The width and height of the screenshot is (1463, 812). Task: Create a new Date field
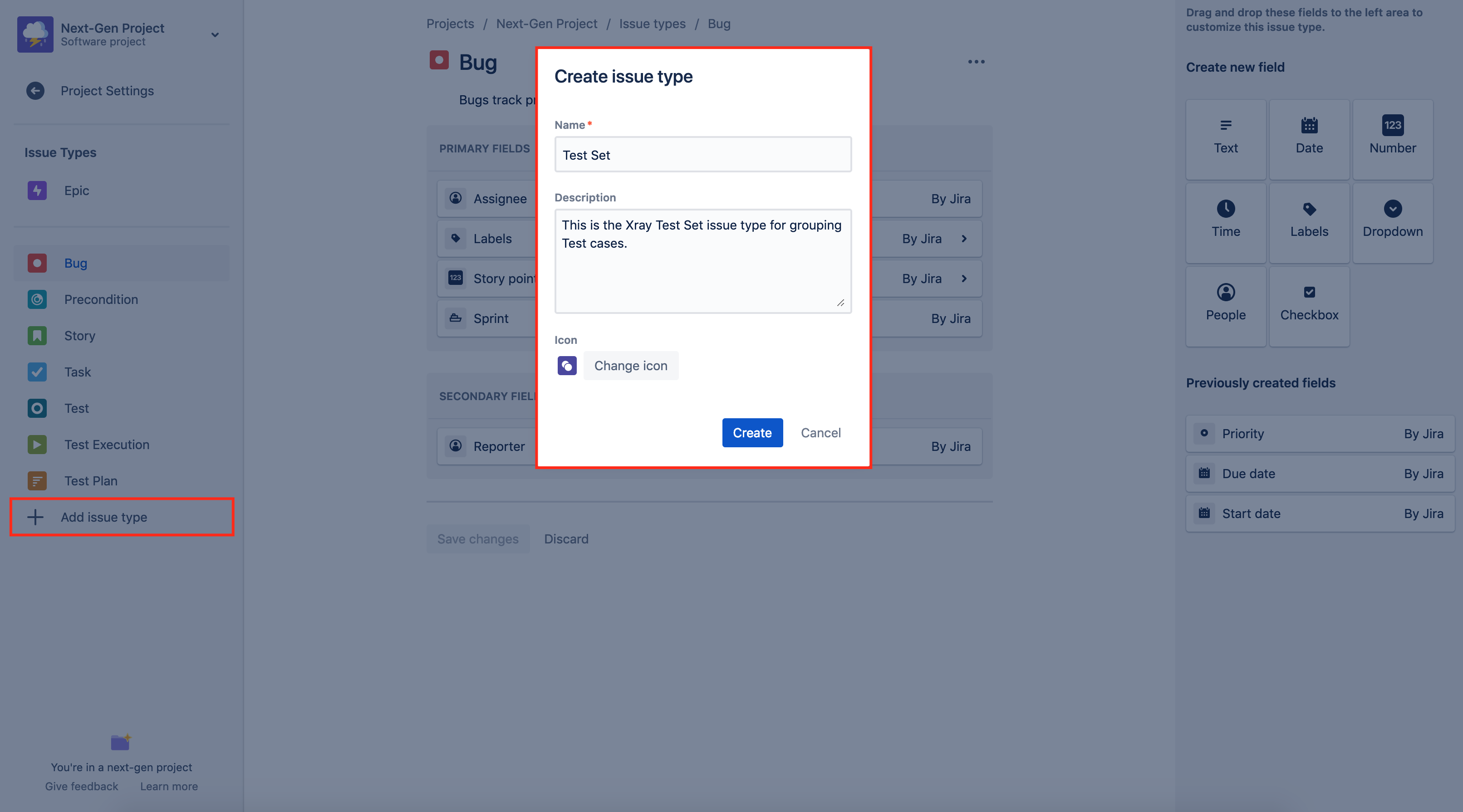pos(1309,139)
